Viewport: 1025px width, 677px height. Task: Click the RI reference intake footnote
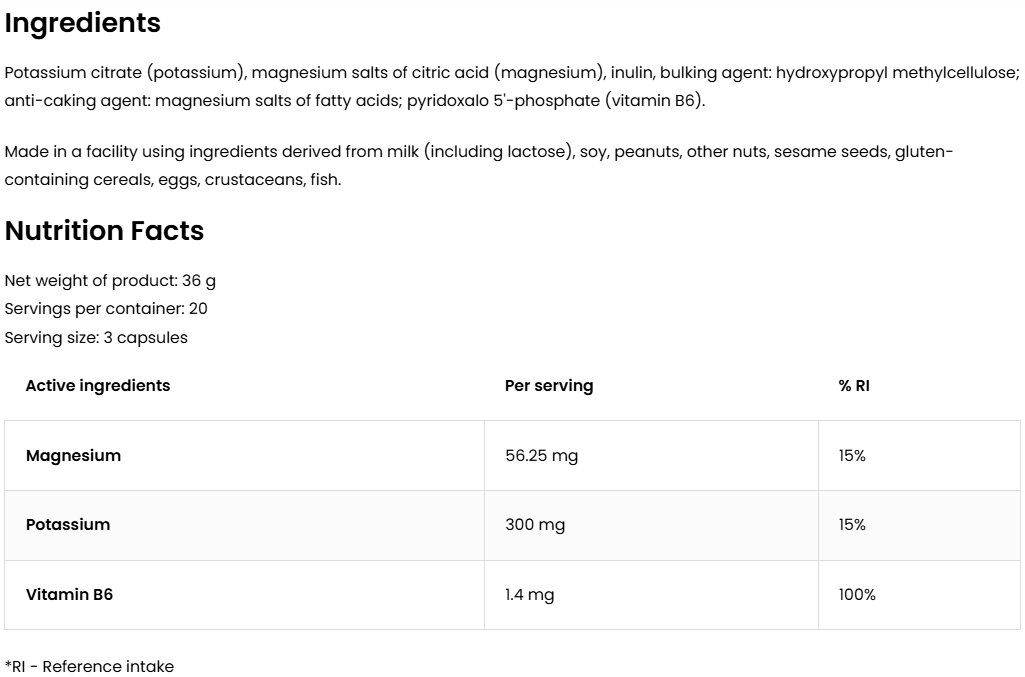click(89, 667)
